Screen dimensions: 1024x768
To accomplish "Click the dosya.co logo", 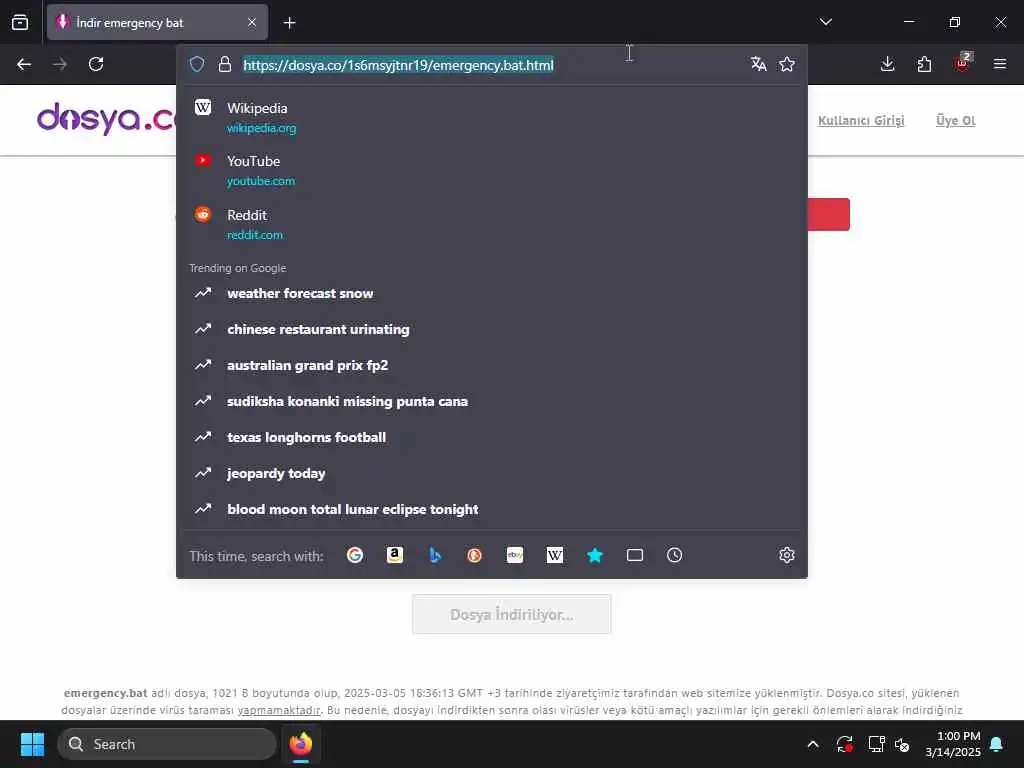I will (106, 118).
